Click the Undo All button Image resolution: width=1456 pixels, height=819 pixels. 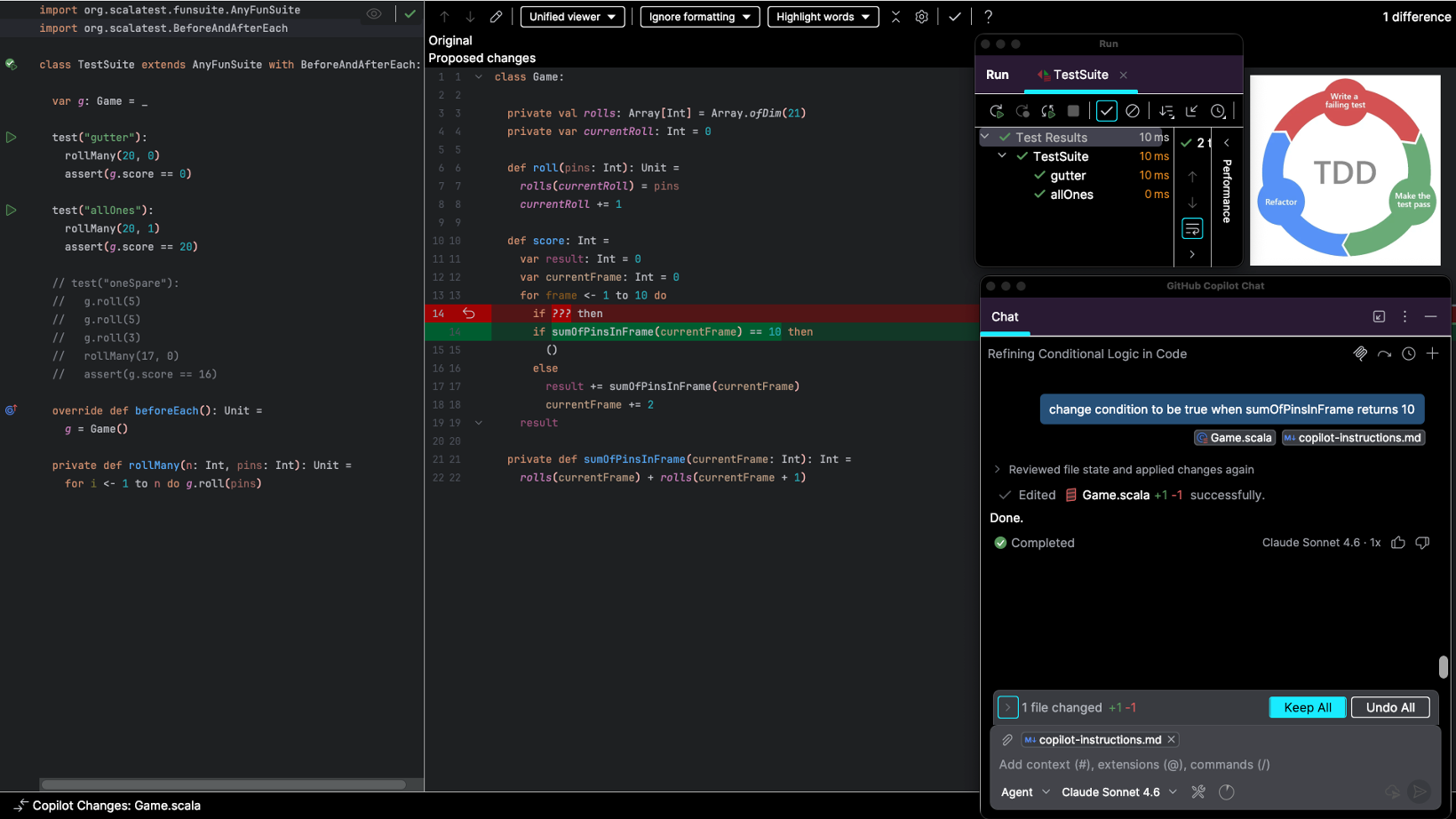tap(1389, 707)
